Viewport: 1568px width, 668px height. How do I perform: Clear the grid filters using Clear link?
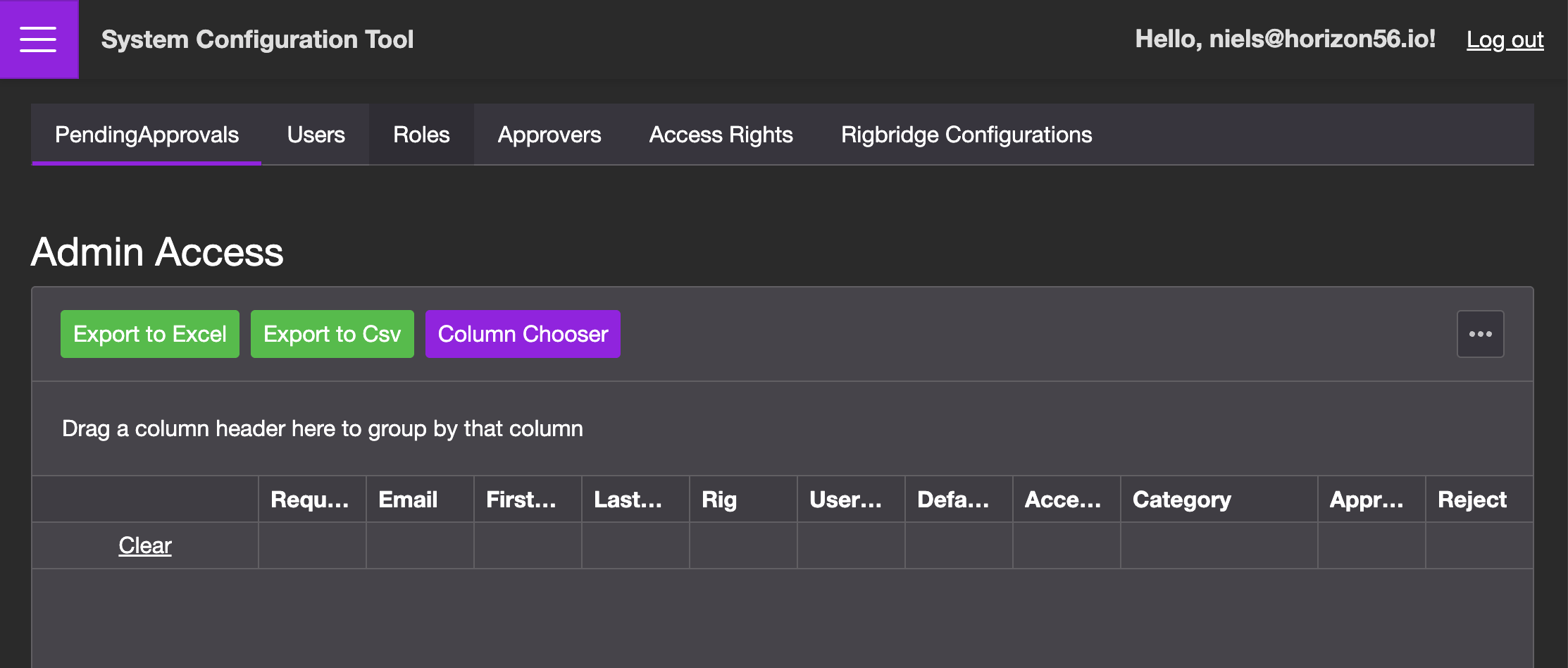pyautogui.click(x=144, y=545)
